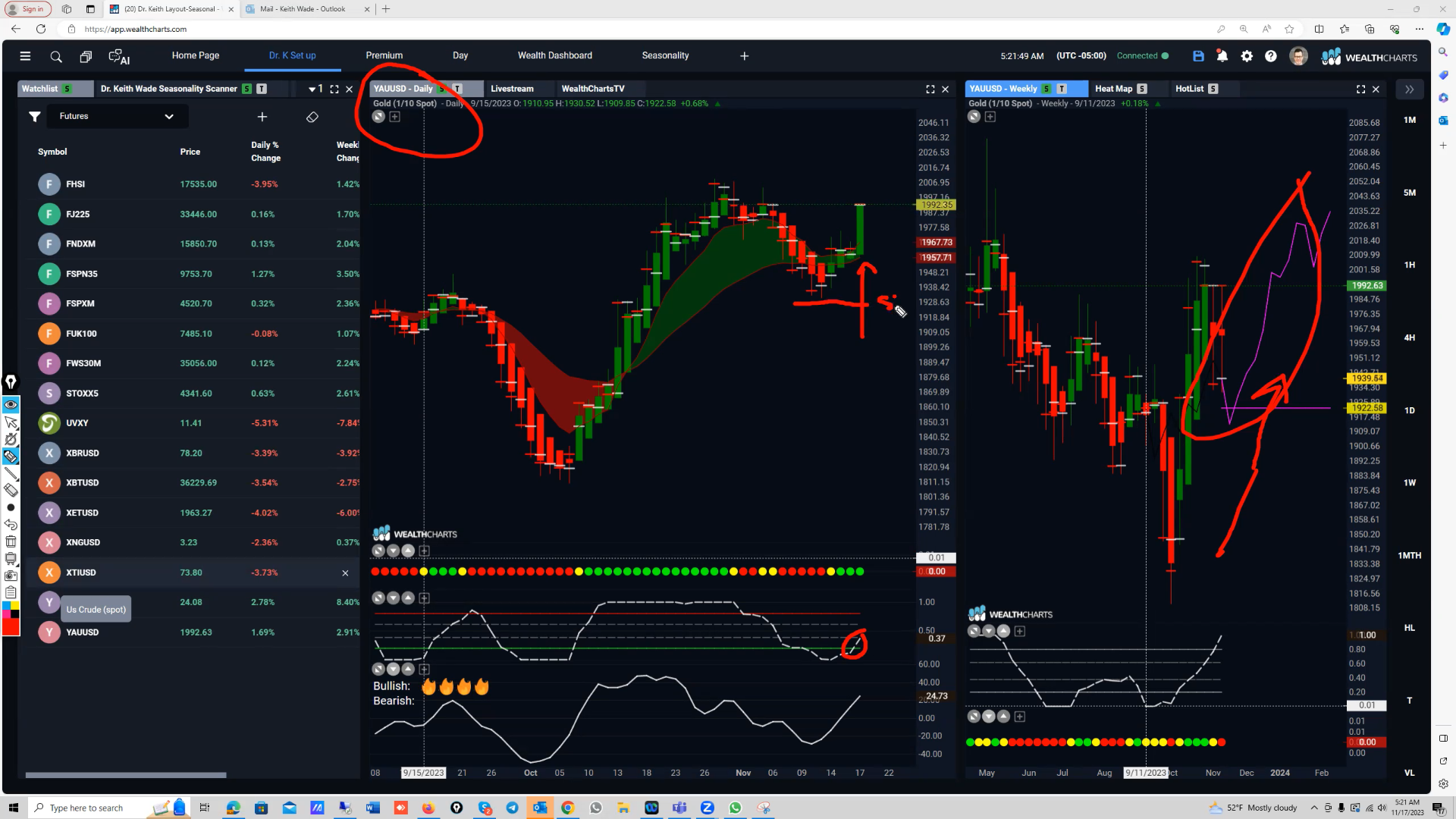Select the 1H timeframe button

(x=1410, y=265)
